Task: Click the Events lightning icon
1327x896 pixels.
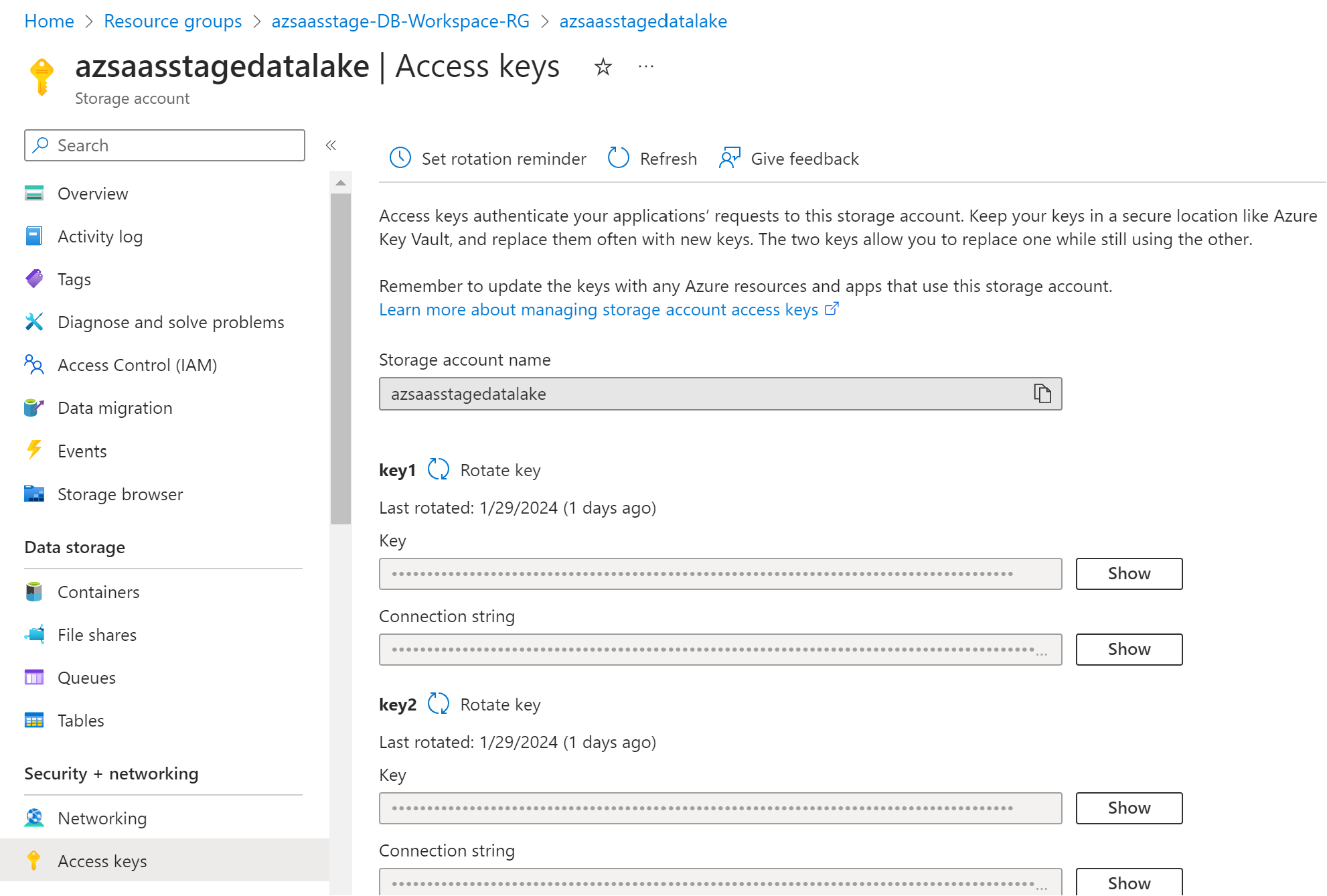Action: (x=34, y=451)
